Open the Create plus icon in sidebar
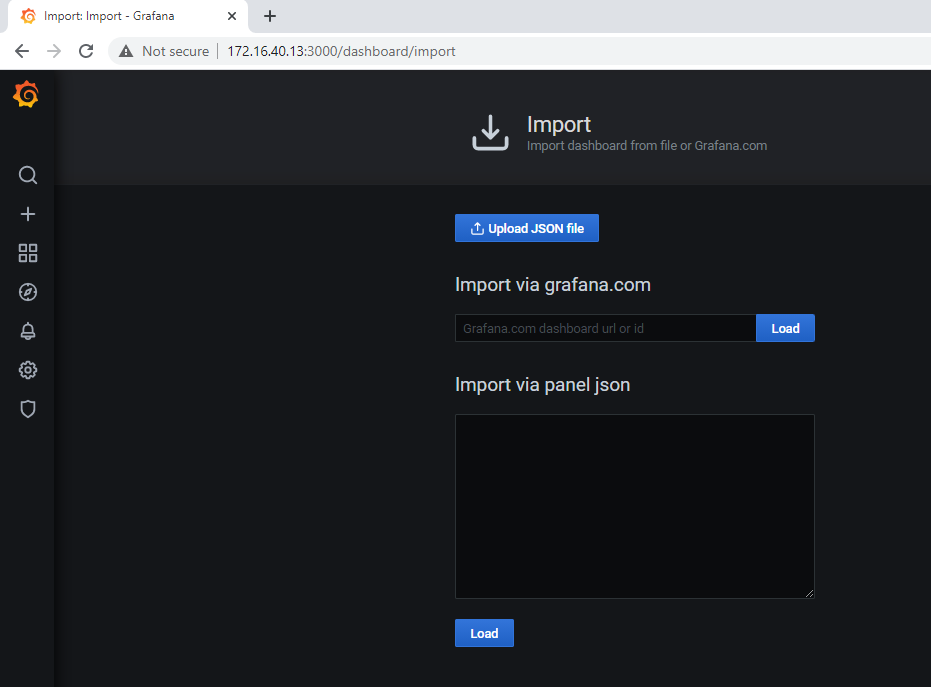 pos(28,214)
